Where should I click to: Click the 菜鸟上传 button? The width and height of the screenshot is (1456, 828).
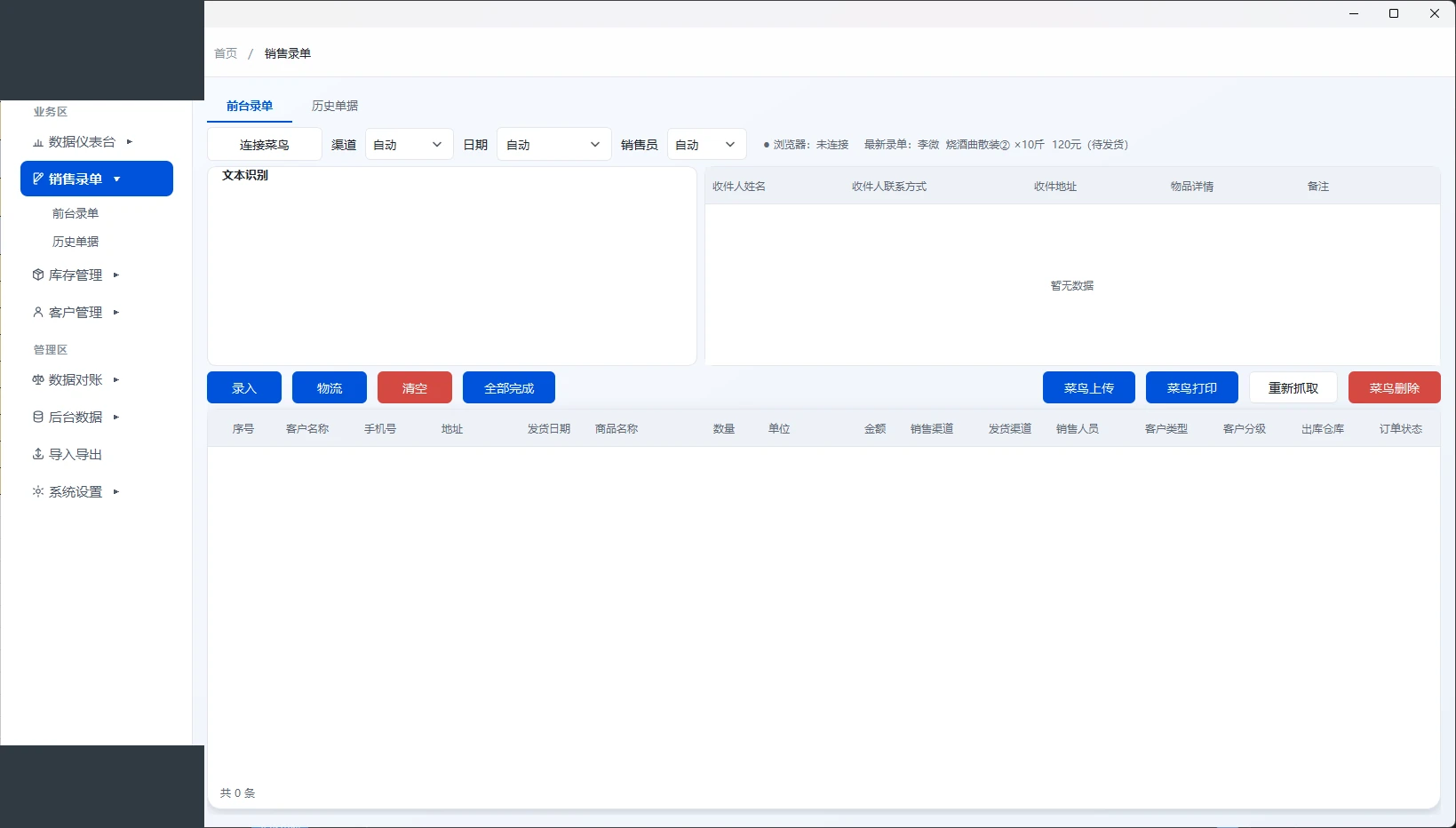point(1089,388)
